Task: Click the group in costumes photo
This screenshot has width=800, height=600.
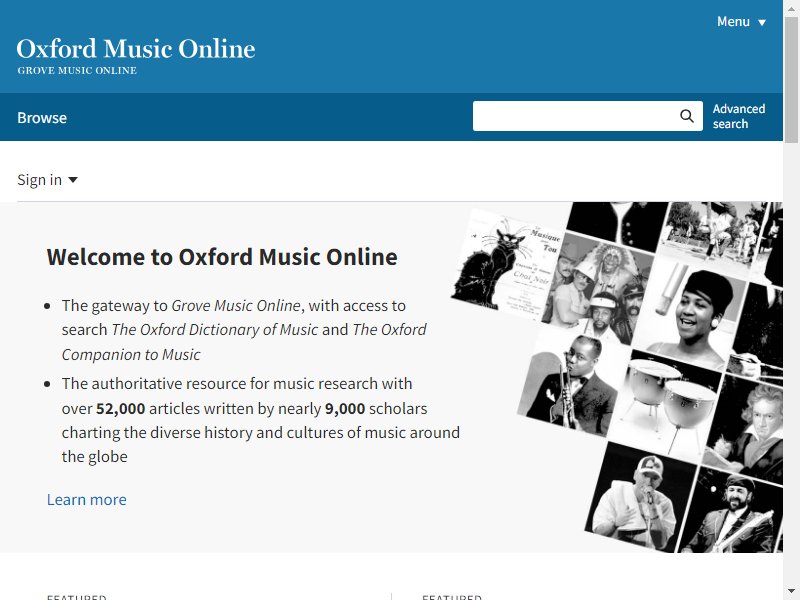Action: pyautogui.click(x=597, y=288)
